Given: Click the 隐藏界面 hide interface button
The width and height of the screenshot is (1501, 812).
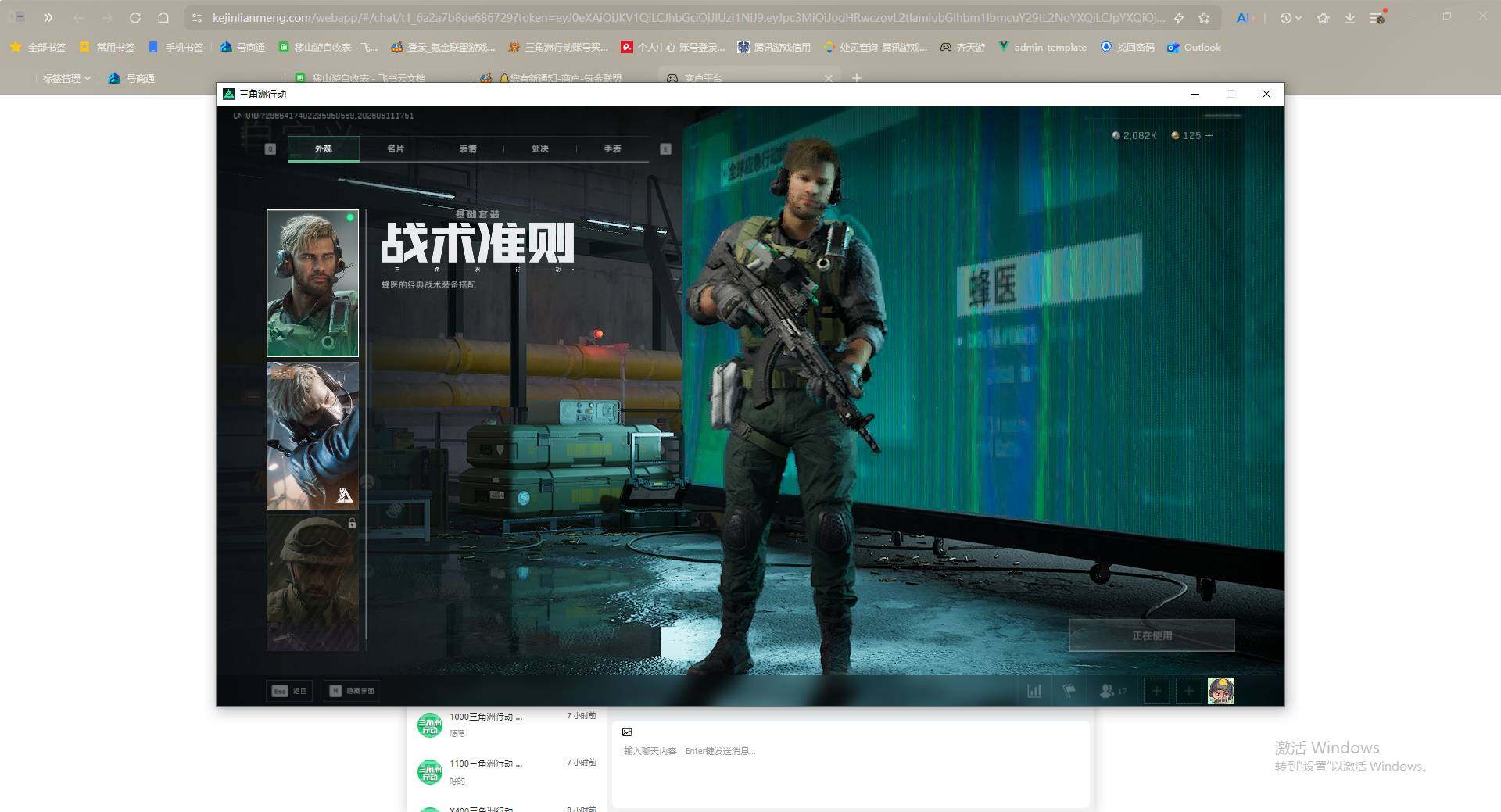Looking at the screenshot, I should point(352,691).
